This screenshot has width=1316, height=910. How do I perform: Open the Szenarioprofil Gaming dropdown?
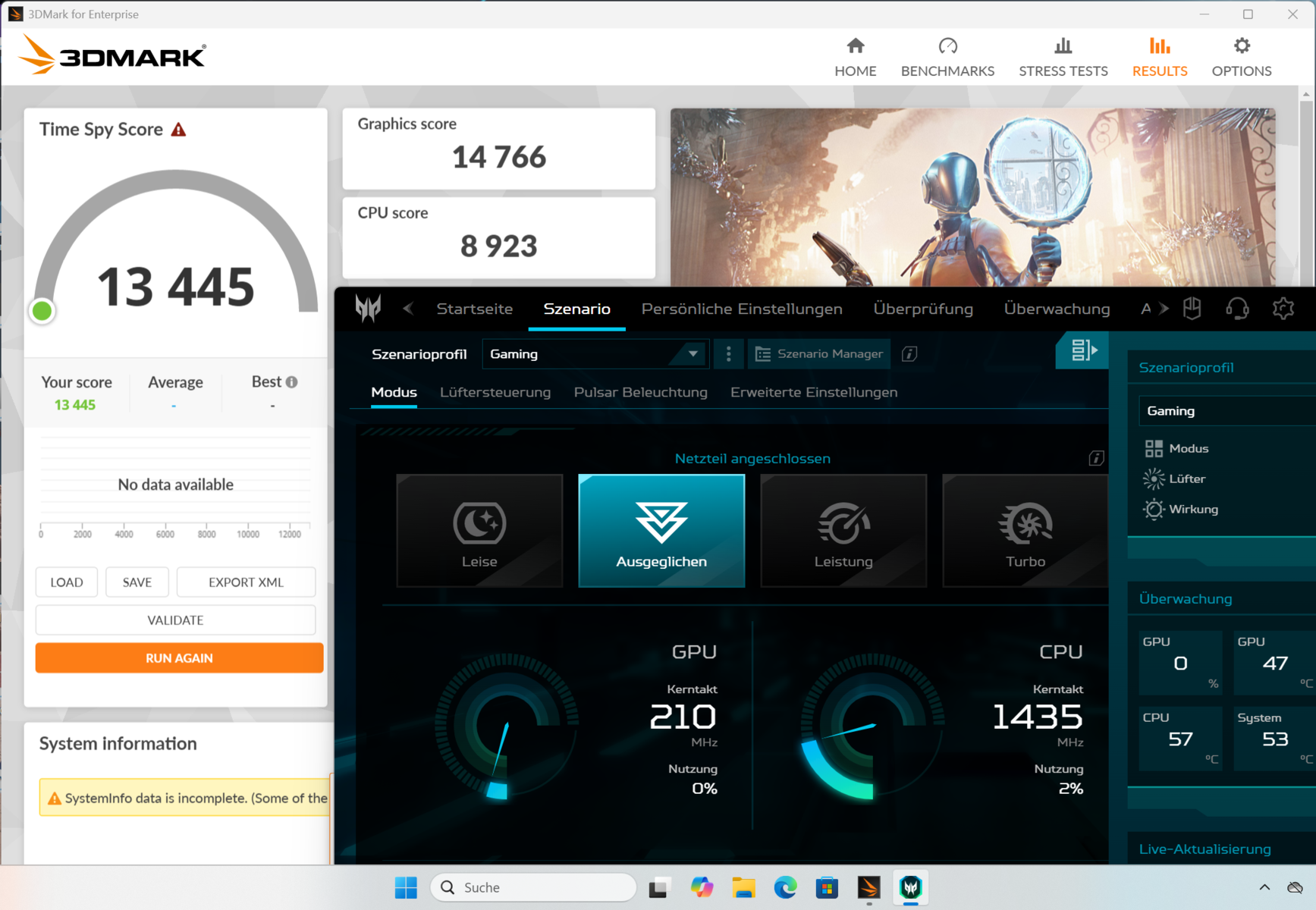(595, 354)
